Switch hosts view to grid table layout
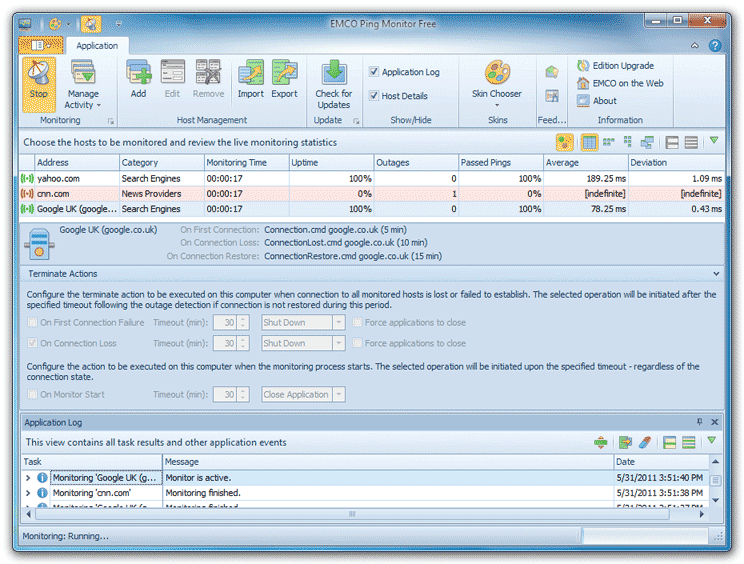Image resolution: width=744 pixels, height=564 pixels. (589, 142)
